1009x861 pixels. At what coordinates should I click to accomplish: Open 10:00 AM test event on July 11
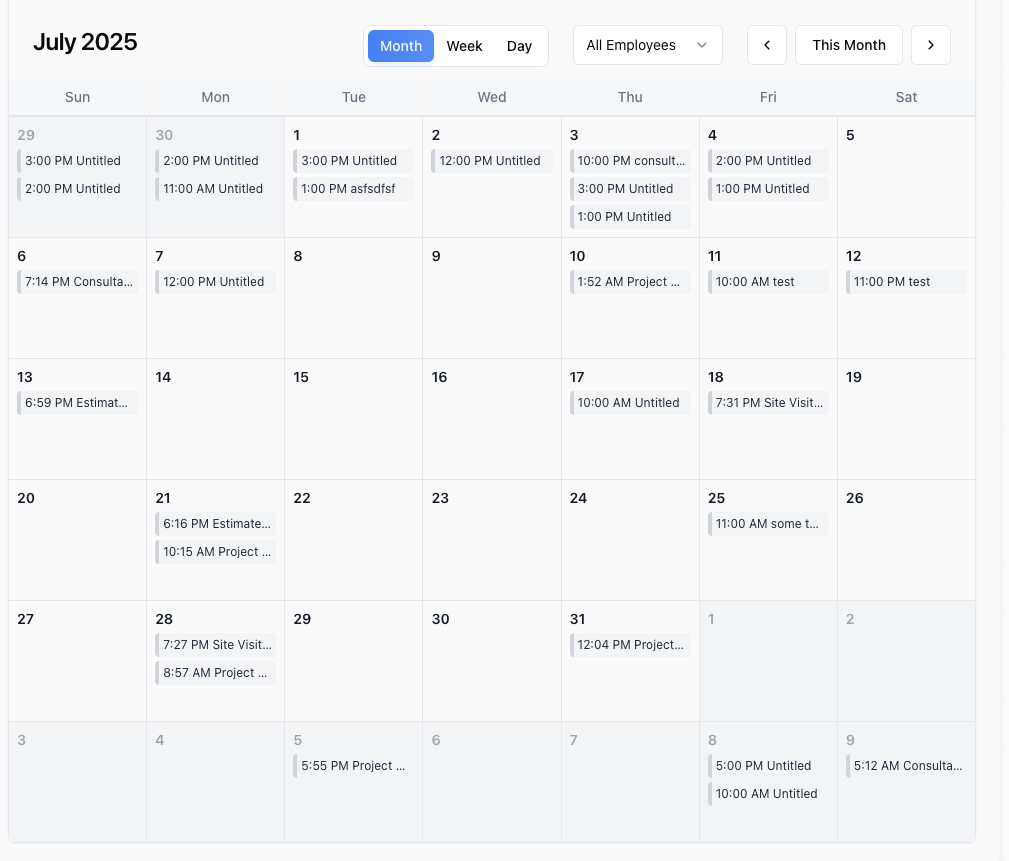pos(768,282)
